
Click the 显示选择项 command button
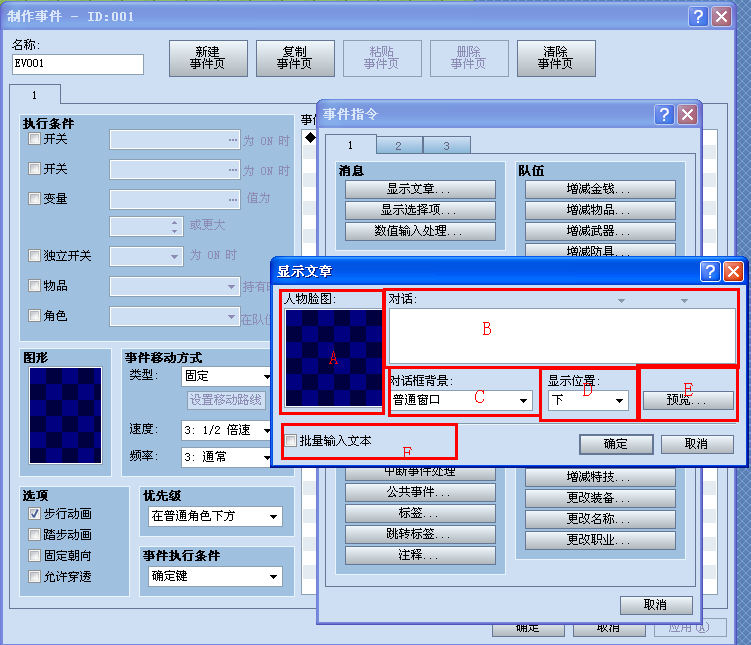click(x=420, y=210)
